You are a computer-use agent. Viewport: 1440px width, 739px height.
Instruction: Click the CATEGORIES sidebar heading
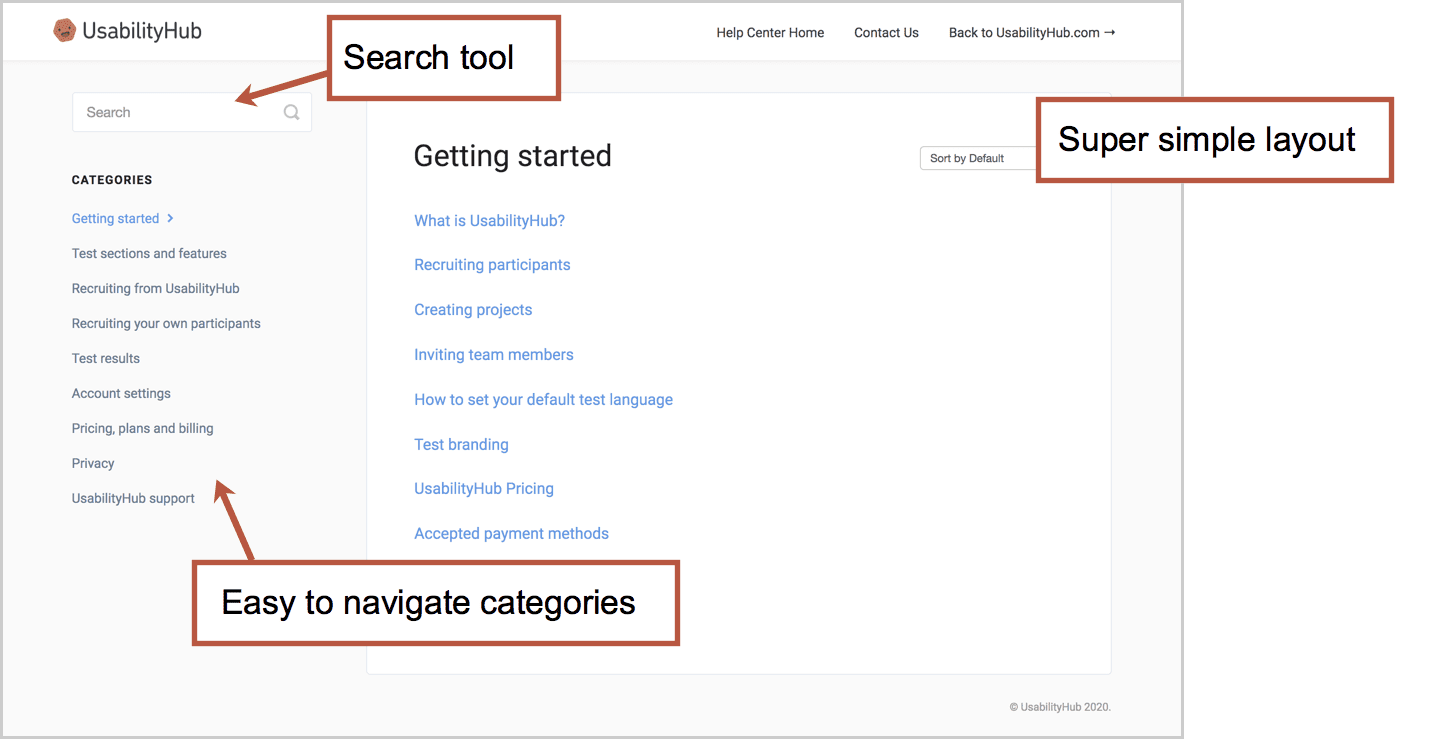[x=112, y=180]
